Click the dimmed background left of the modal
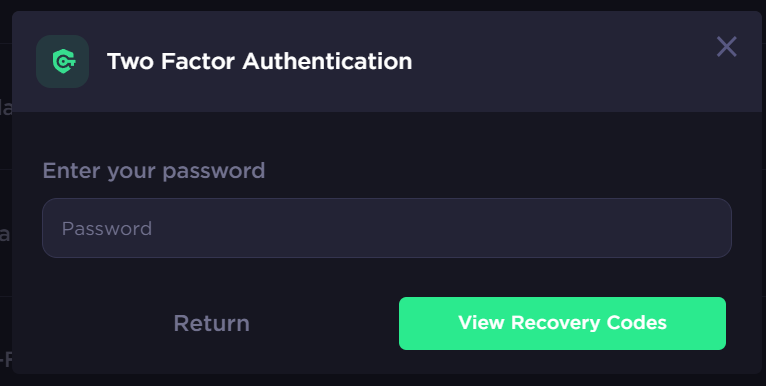Image resolution: width=766 pixels, height=386 pixels. (5, 195)
